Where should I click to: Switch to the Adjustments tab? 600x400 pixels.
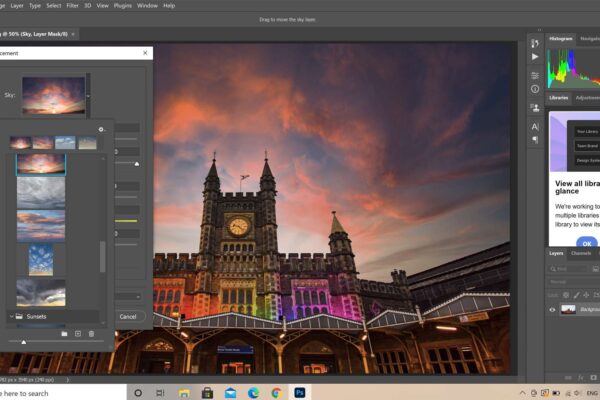[x=587, y=98]
